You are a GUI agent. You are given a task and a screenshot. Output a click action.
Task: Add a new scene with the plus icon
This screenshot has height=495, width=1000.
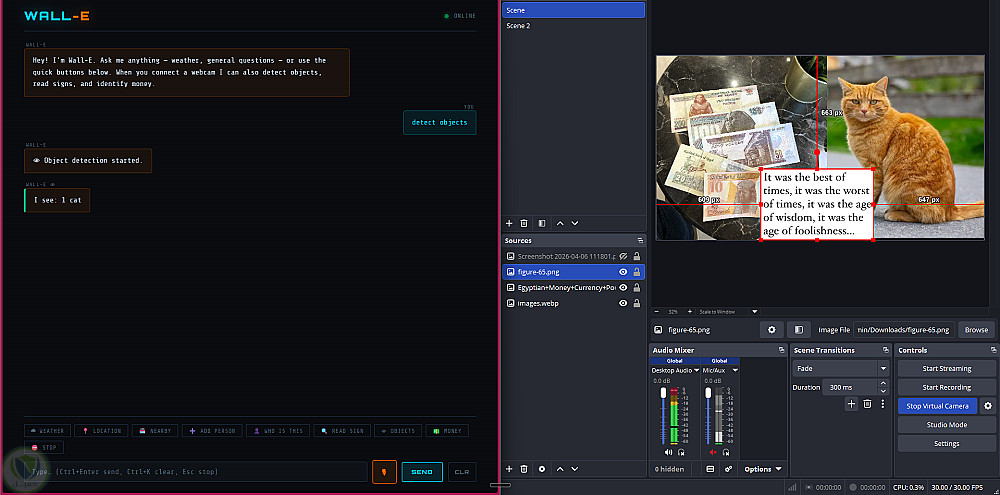point(509,223)
